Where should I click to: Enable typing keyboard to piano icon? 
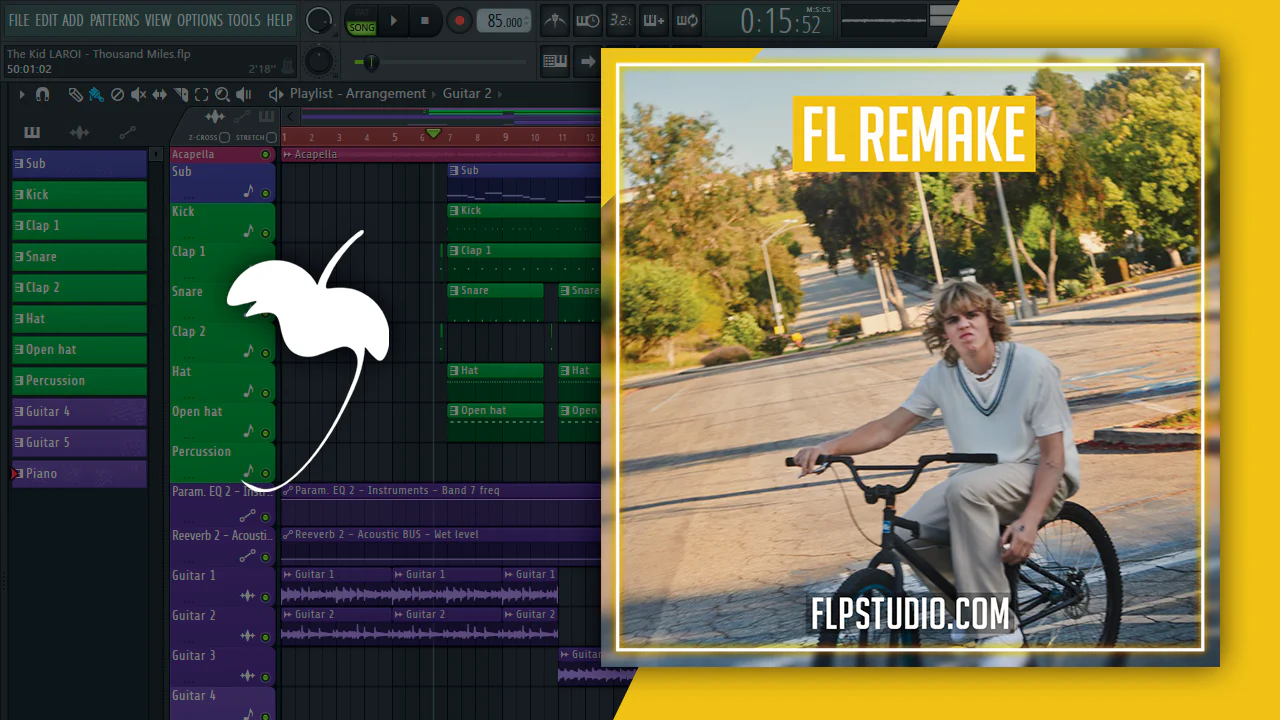click(555, 61)
